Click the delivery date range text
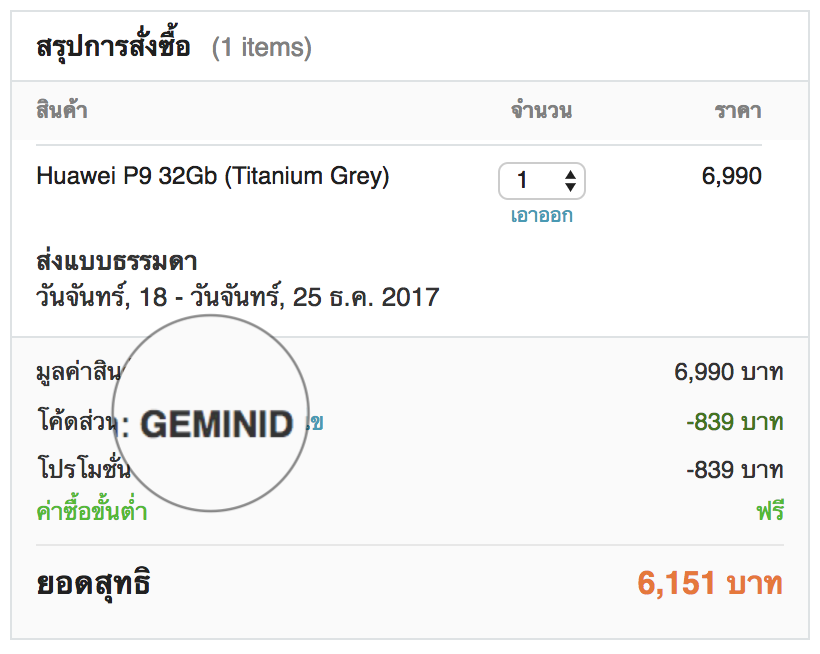This screenshot has width=820, height=654. tap(237, 297)
